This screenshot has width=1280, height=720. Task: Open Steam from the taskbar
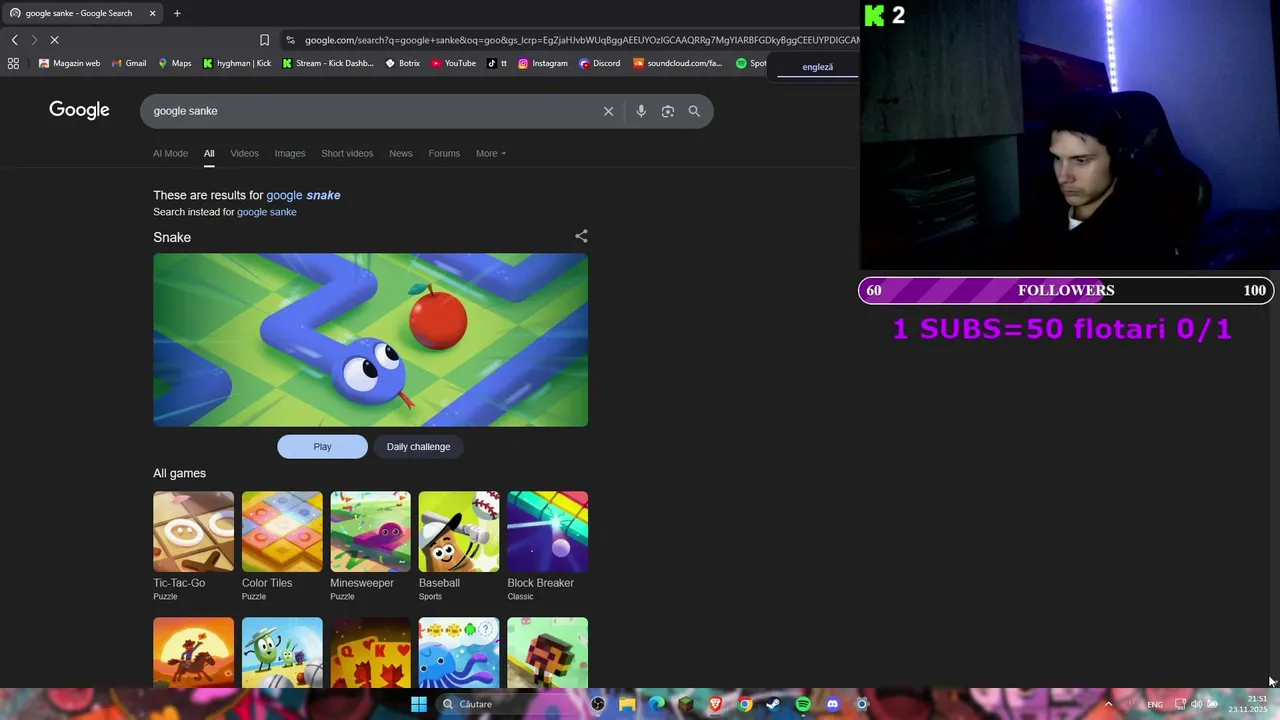(773, 704)
